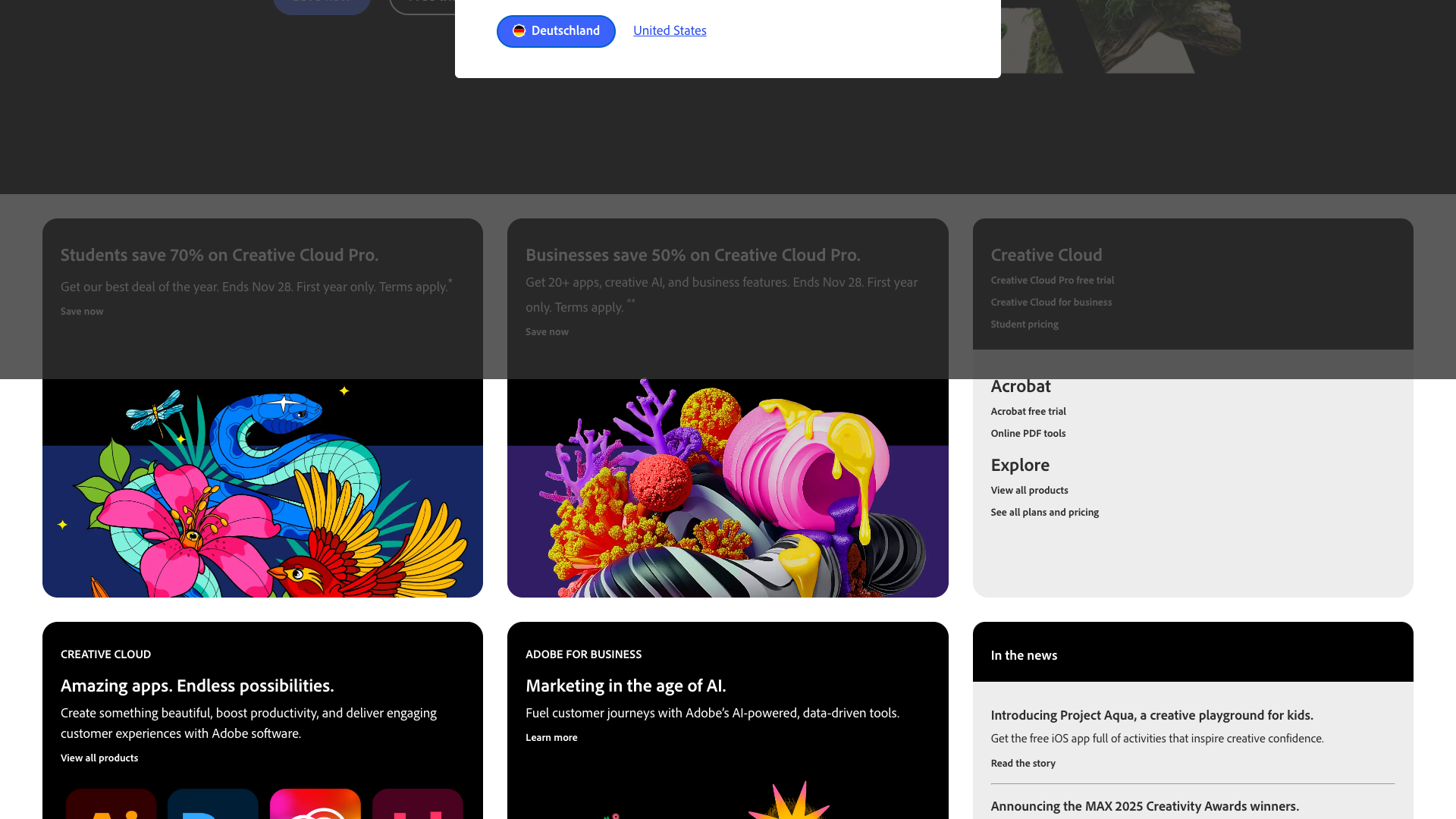Start the Creative Cloud Pro free trial
This screenshot has width=1456, height=819.
tap(1052, 280)
